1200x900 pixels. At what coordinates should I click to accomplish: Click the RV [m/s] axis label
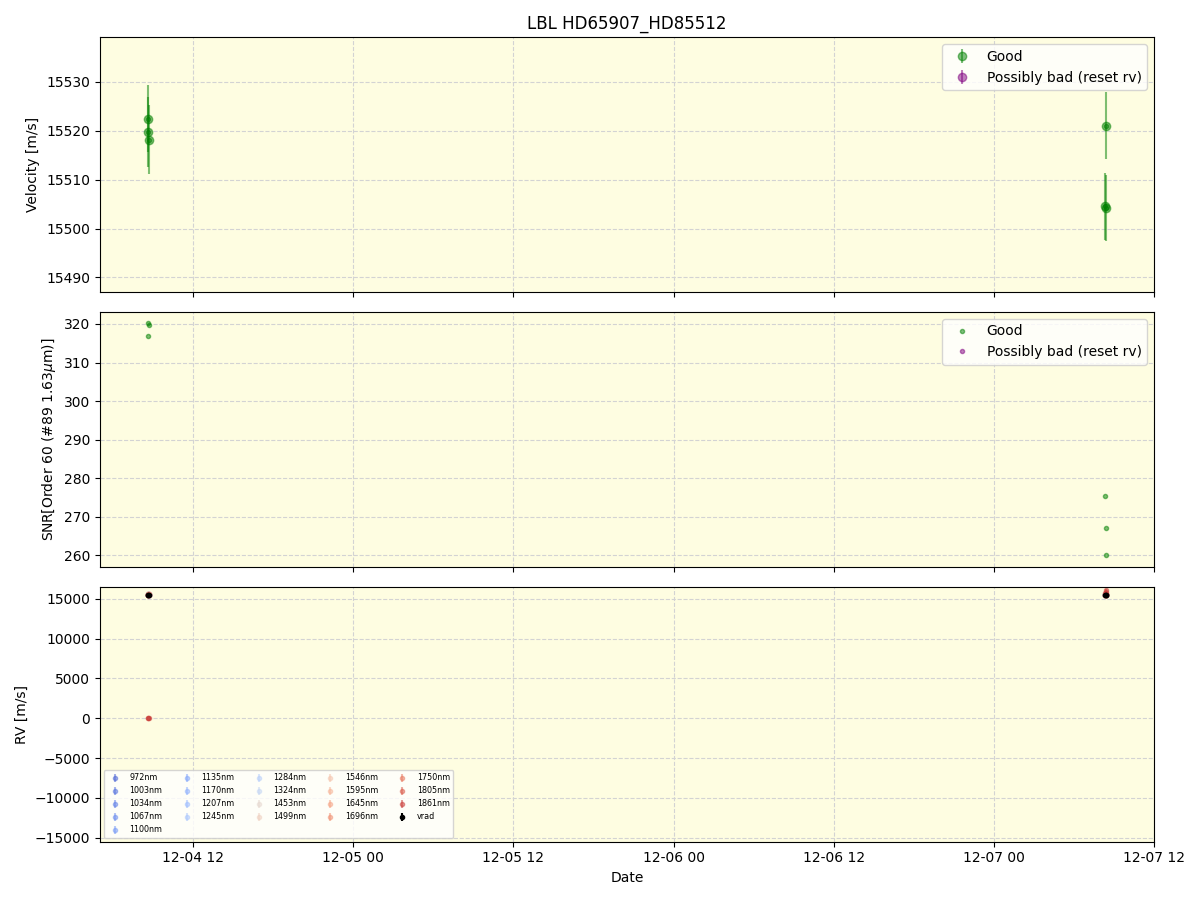[x=21, y=715]
